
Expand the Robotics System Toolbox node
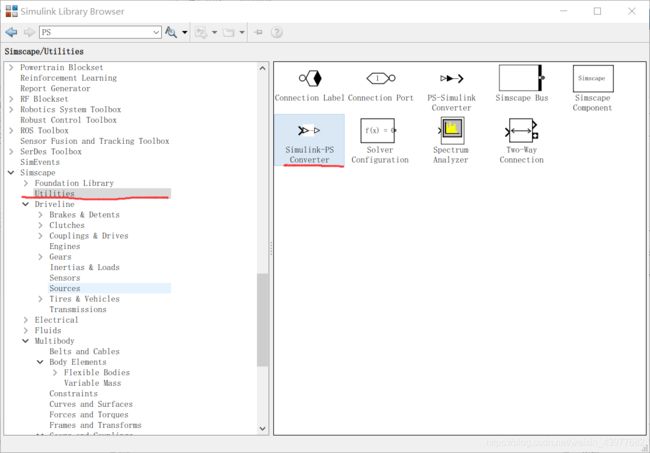[x=11, y=109]
